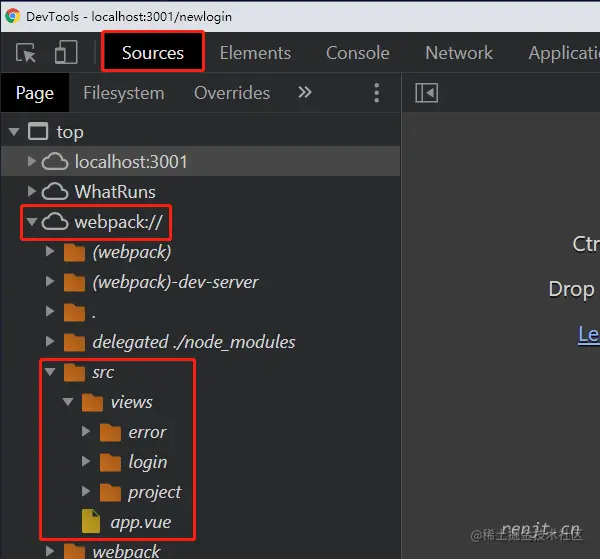The height and width of the screenshot is (559, 600).
Task: Click the (webpack) folder icon
Action: 74,252
